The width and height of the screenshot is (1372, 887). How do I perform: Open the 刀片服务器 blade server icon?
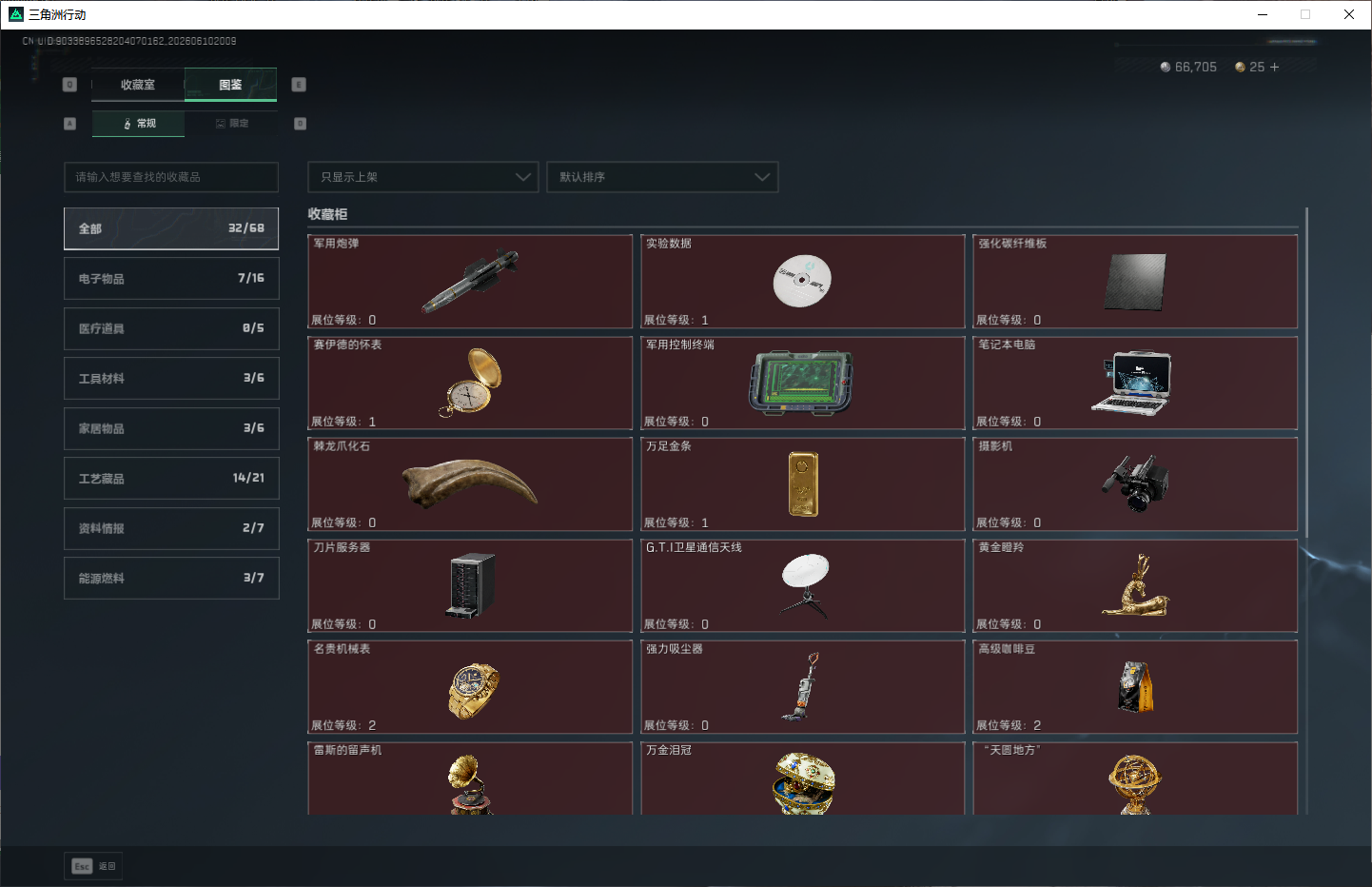pos(471,585)
